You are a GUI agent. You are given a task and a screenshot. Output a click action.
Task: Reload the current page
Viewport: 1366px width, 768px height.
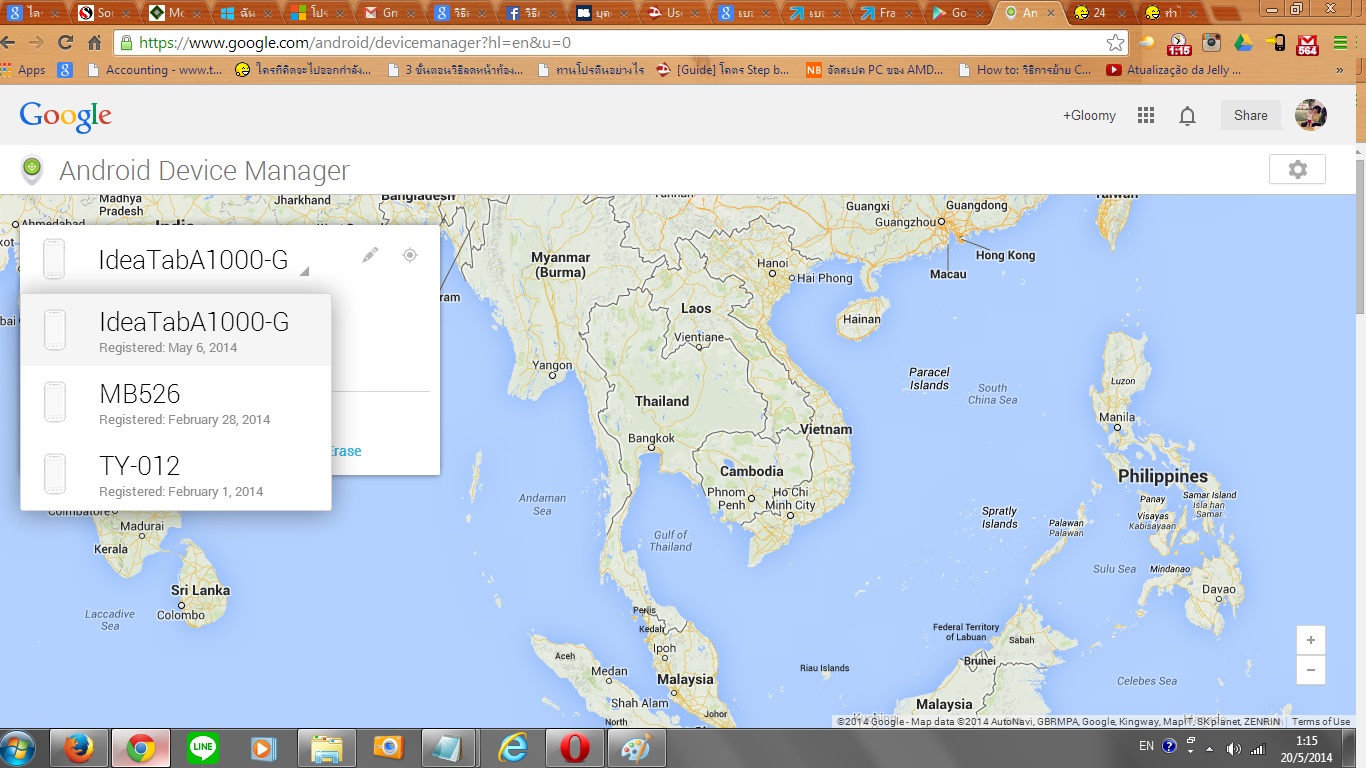pos(66,43)
